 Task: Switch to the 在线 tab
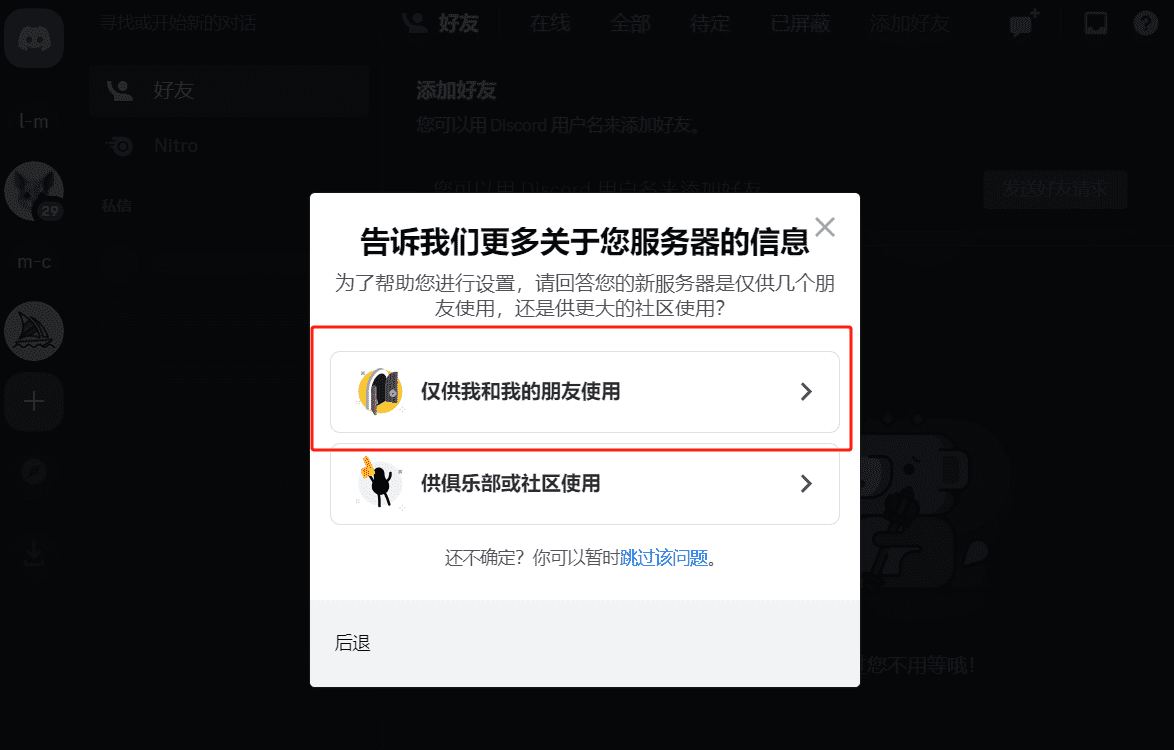click(550, 24)
